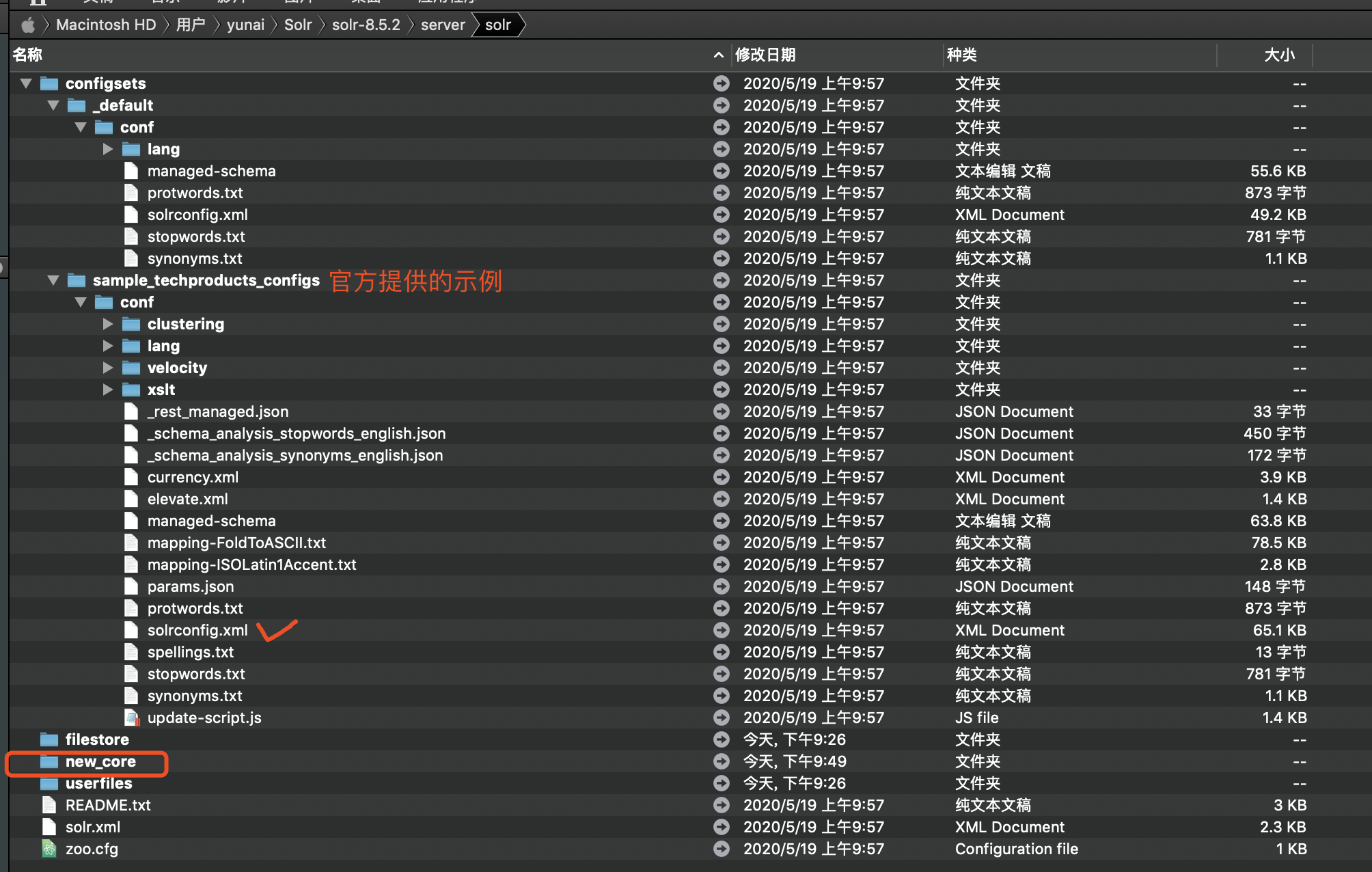This screenshot has width=1372, height=872.
Task: Sort by 修改日期 column header
Action: (765, 55)
